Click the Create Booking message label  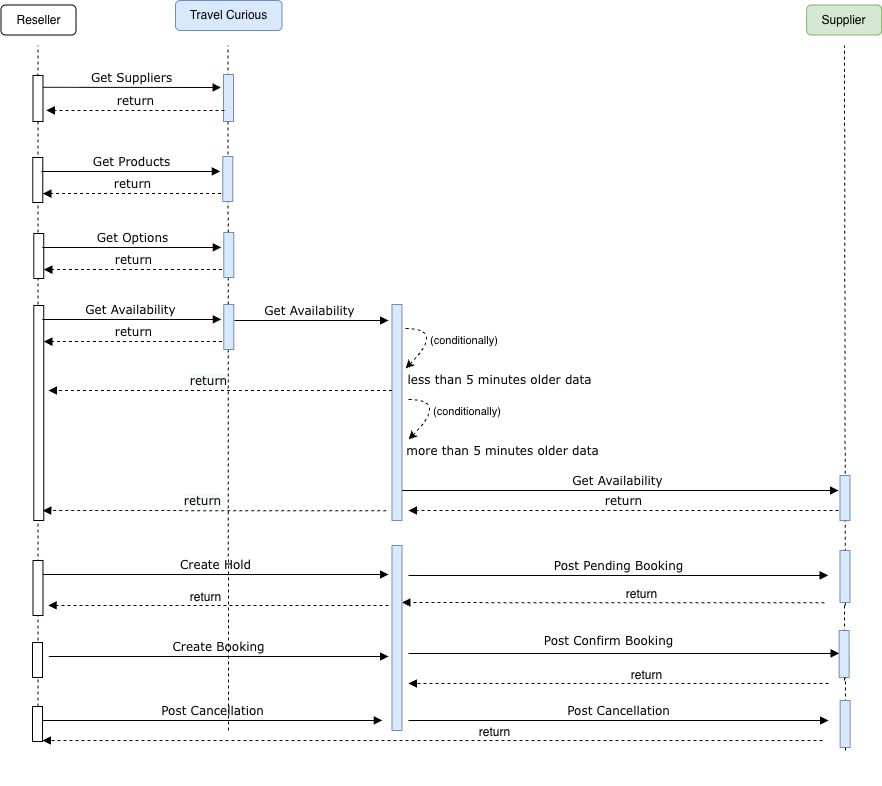[x=218, y=647]
